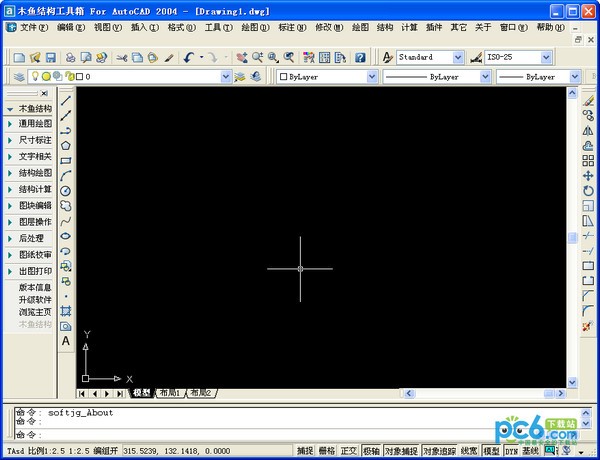Click the Undo arrow in toolbar
The height and width of the screenshot is (460, 600).
click(x=188, y=57)
